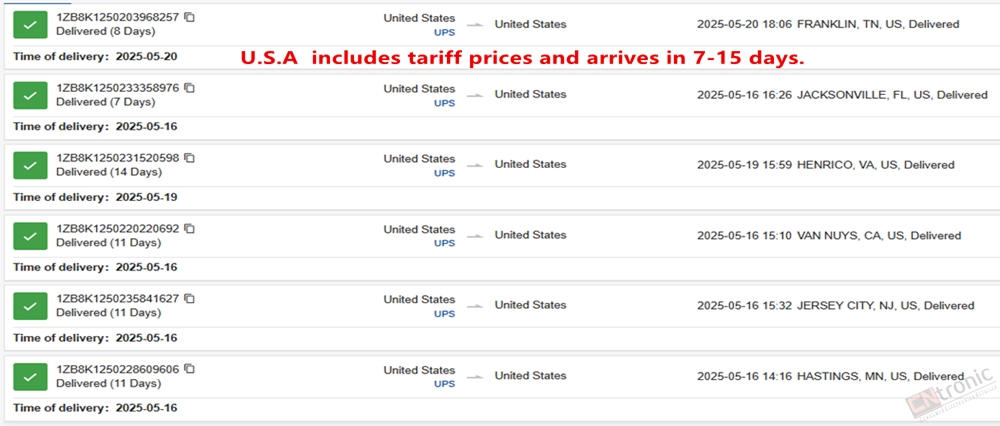Select the green check of Van Nuys shipment
Viewport: 1000px width, 426px height.
30,236
